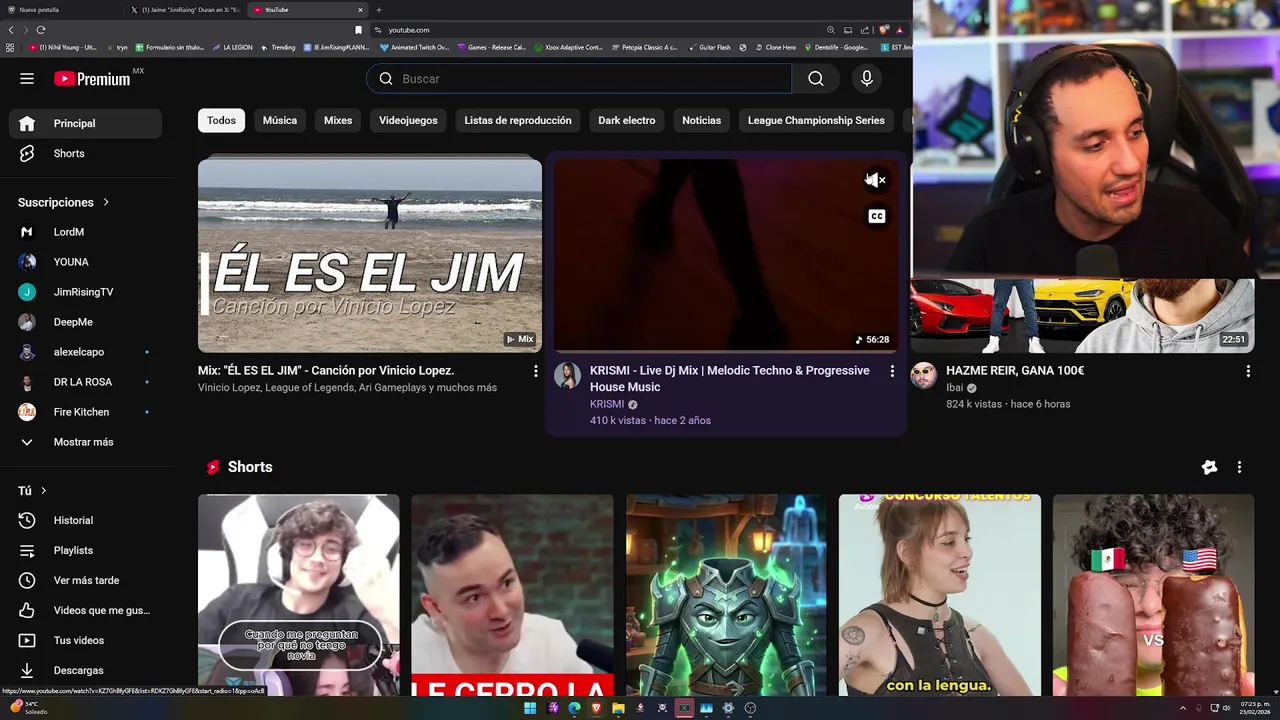Open the Short with green armored character
Image resolution: width=1280 pixels, height=720 pixels.
pyautogui.click(x=726, y=595)
